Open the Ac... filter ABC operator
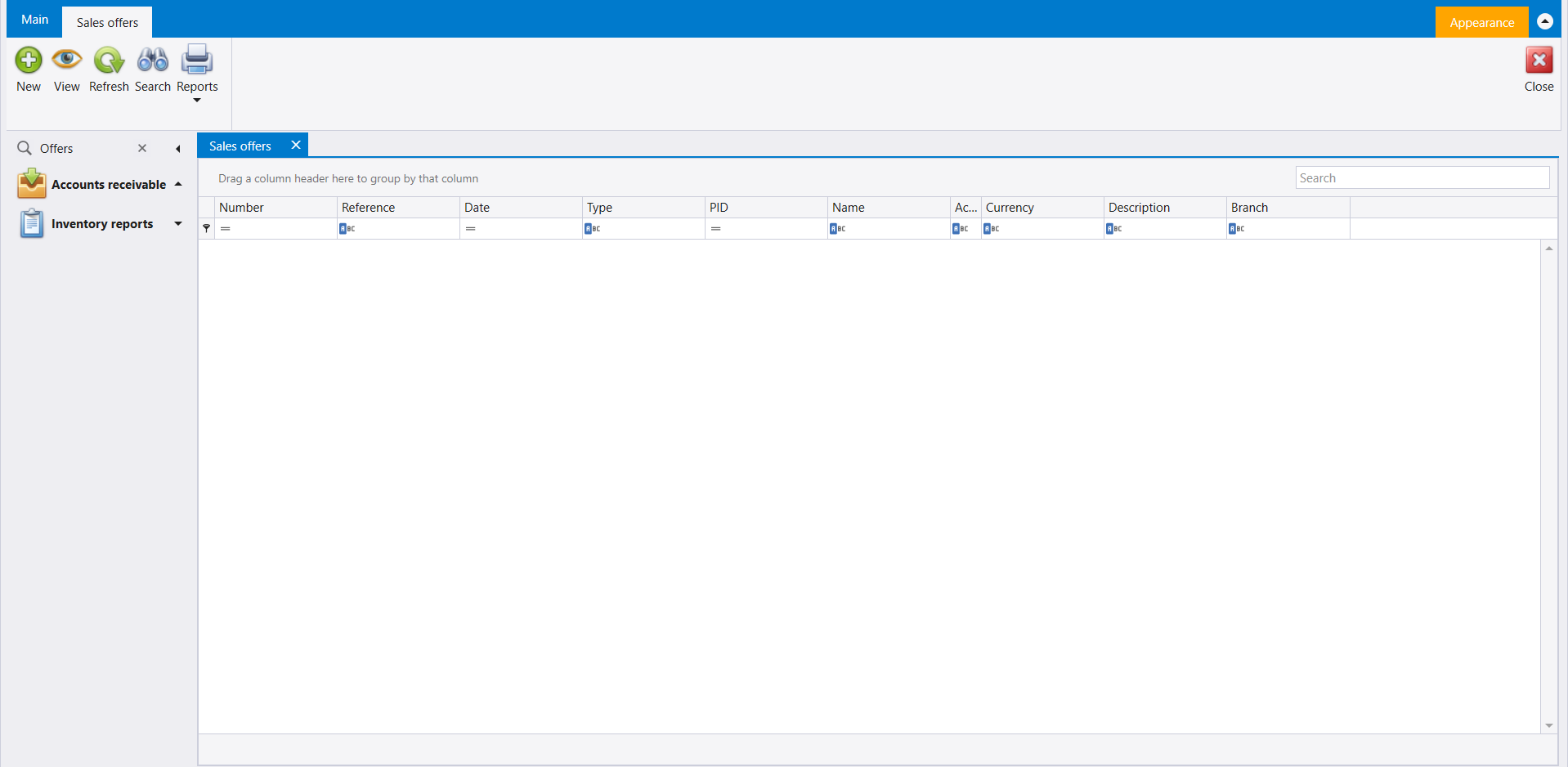The image size is (1568, 767). (960, 229)
